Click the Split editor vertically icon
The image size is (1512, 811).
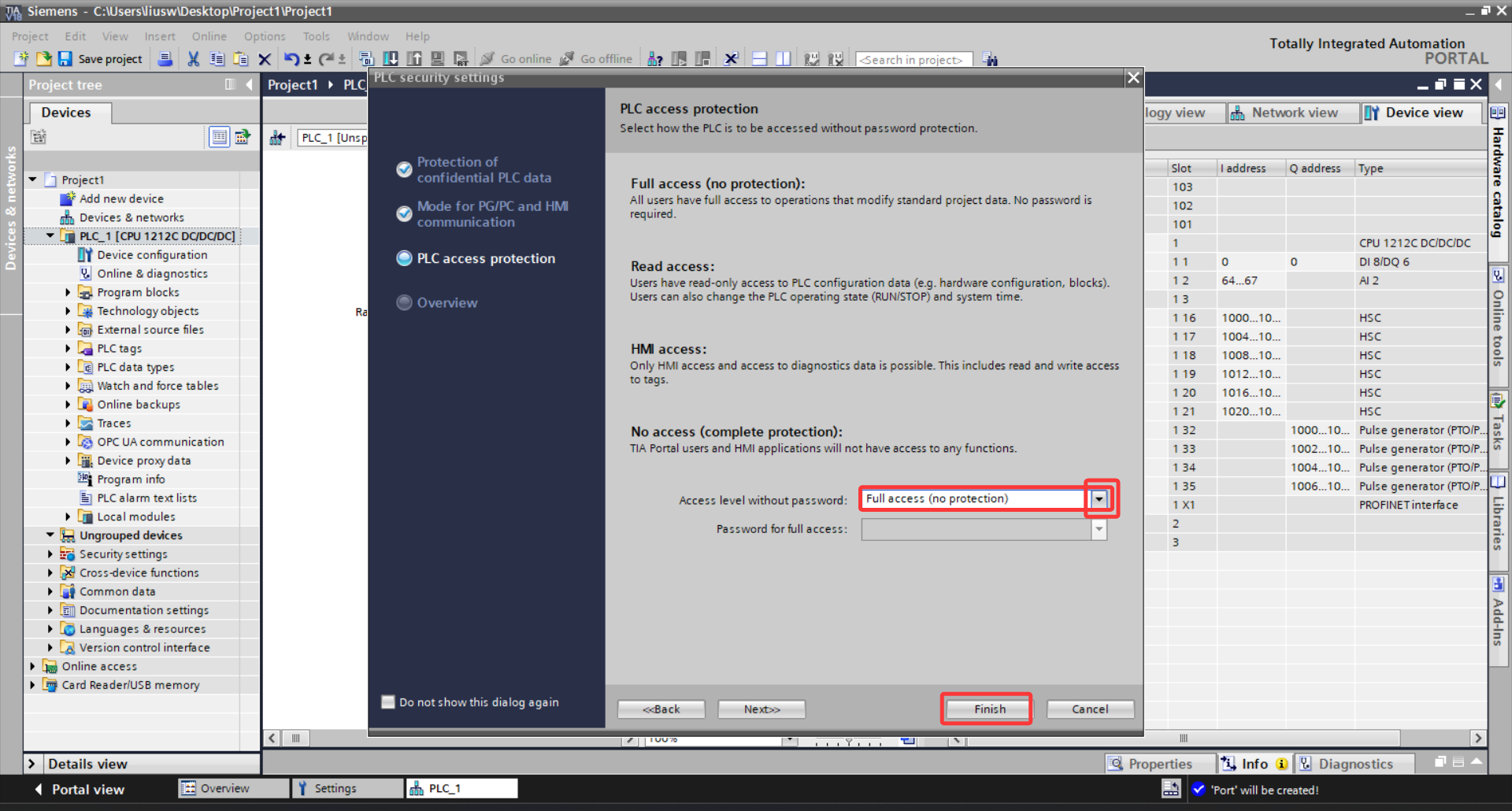[x=784, y=58]
